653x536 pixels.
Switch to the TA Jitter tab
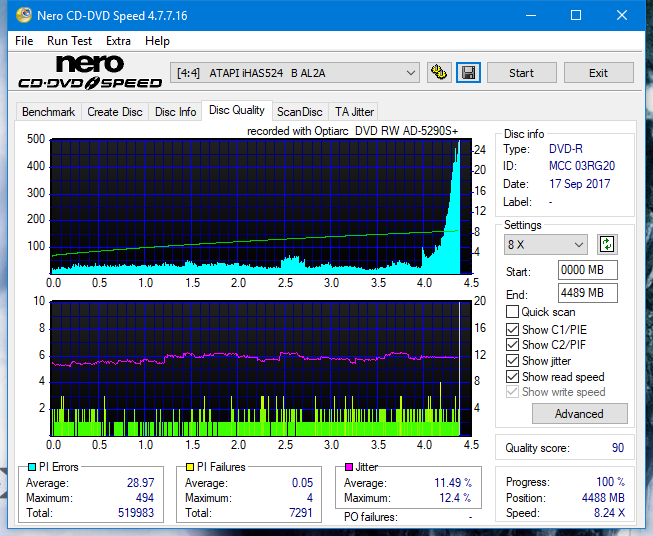point(354,112)
